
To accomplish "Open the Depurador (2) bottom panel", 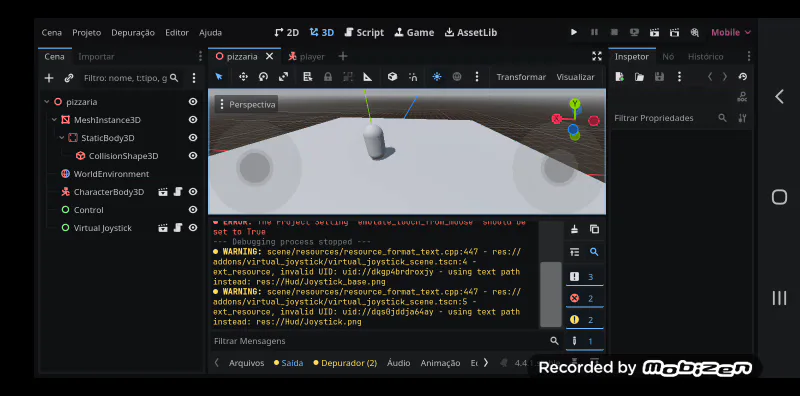I will [345, 363].
